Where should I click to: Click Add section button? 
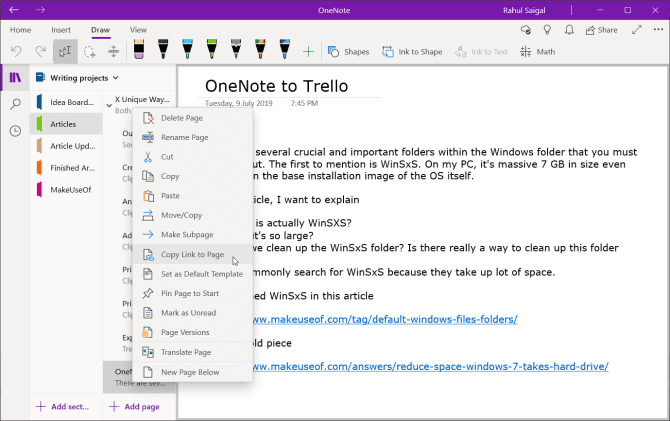pos(62,406)
